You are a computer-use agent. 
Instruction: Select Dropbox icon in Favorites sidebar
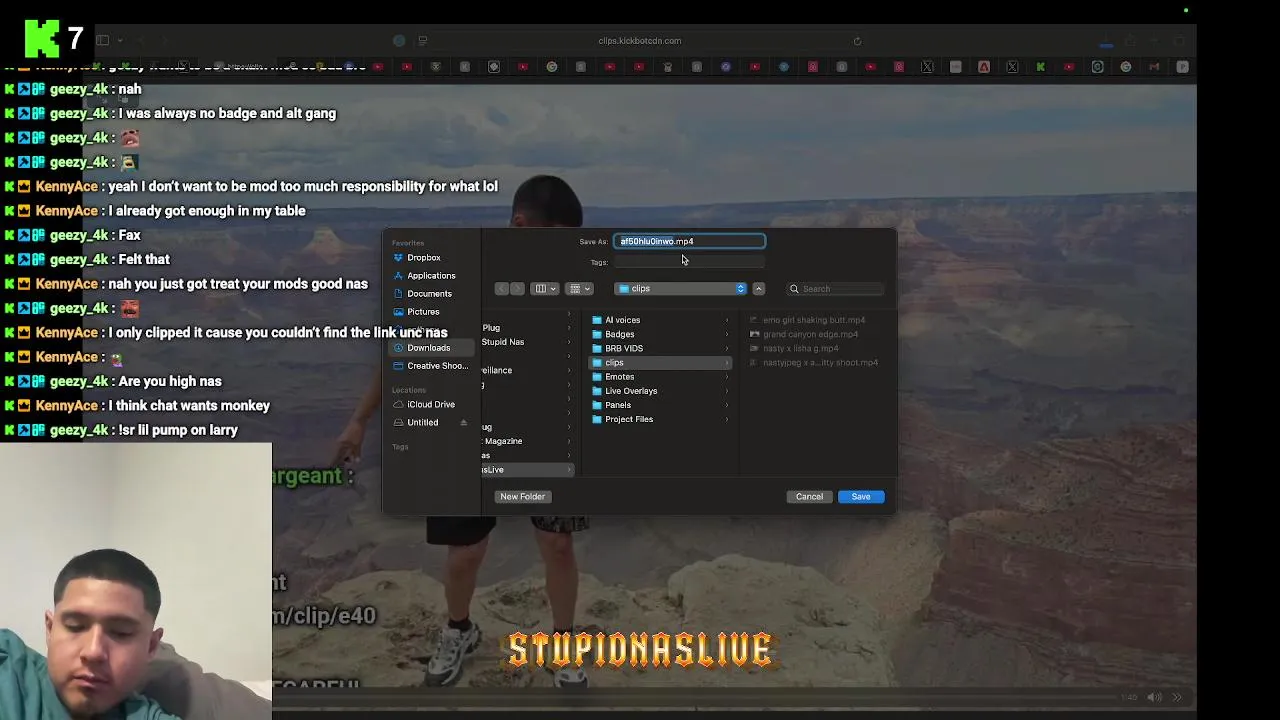pos(398,258)
